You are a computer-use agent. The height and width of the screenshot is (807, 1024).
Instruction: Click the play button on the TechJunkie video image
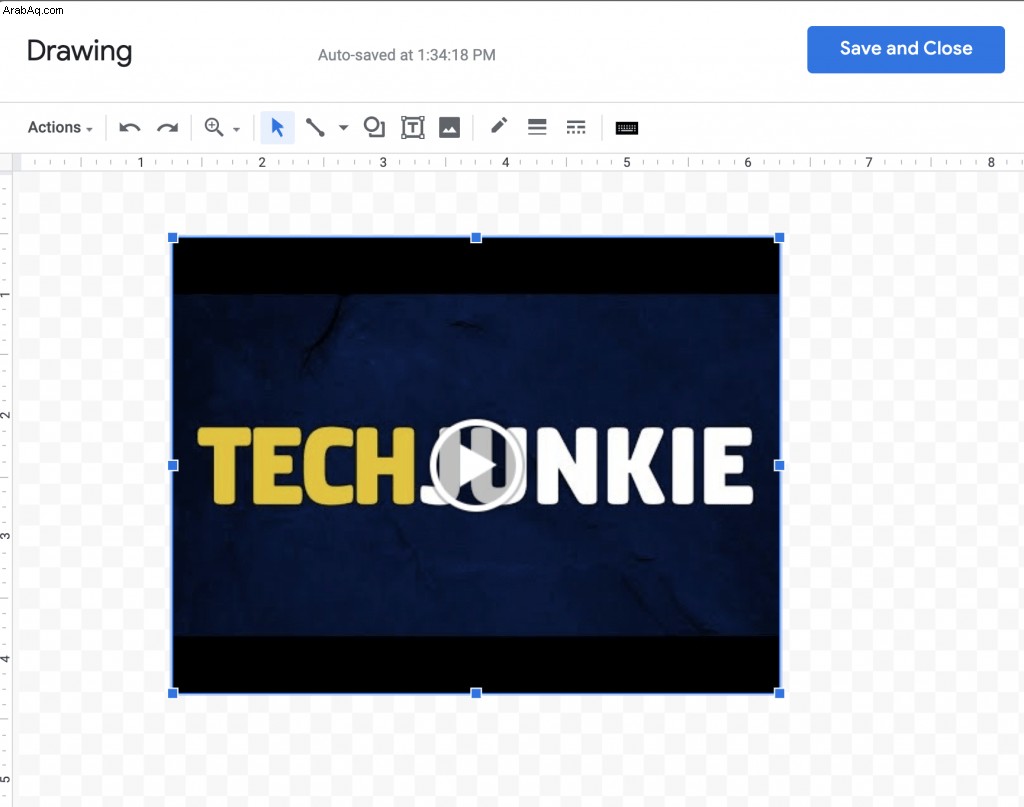point(476,465)
